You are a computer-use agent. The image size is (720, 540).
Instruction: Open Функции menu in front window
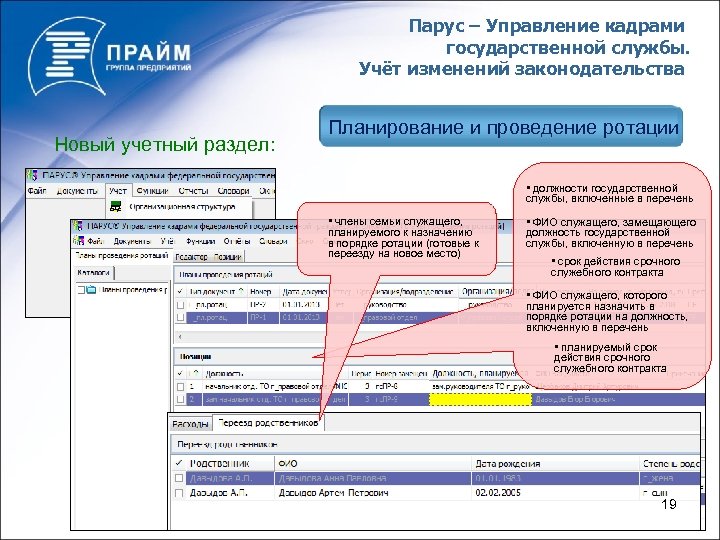pos(201,241)
